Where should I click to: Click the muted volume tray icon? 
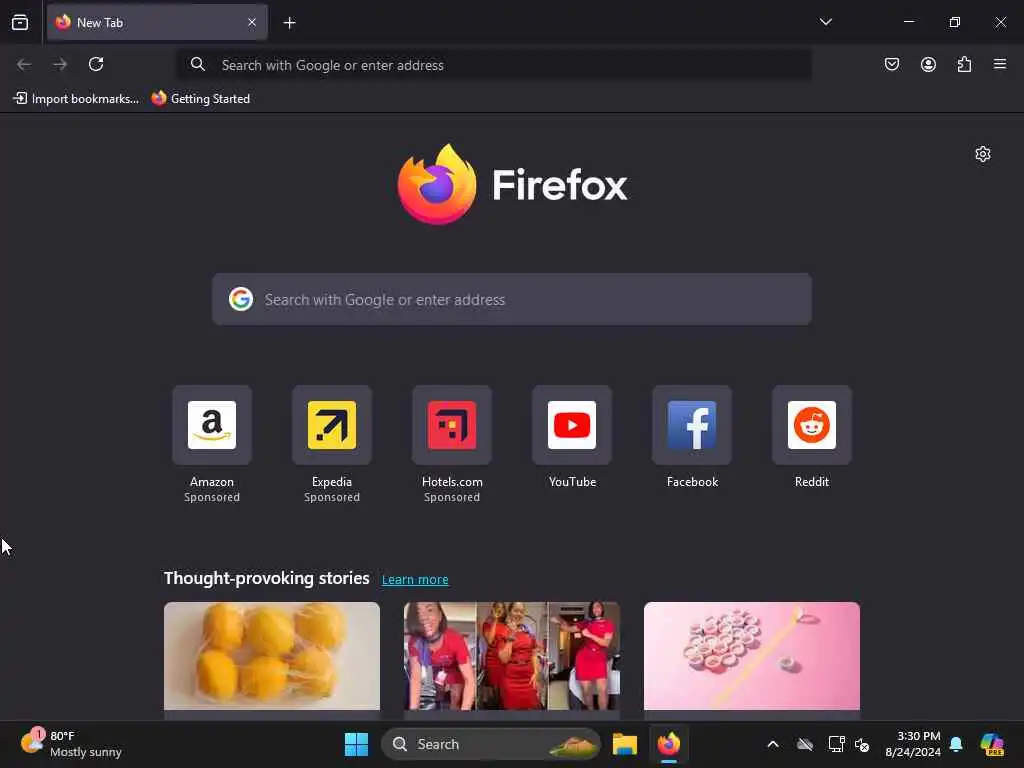tap(862, 744)
